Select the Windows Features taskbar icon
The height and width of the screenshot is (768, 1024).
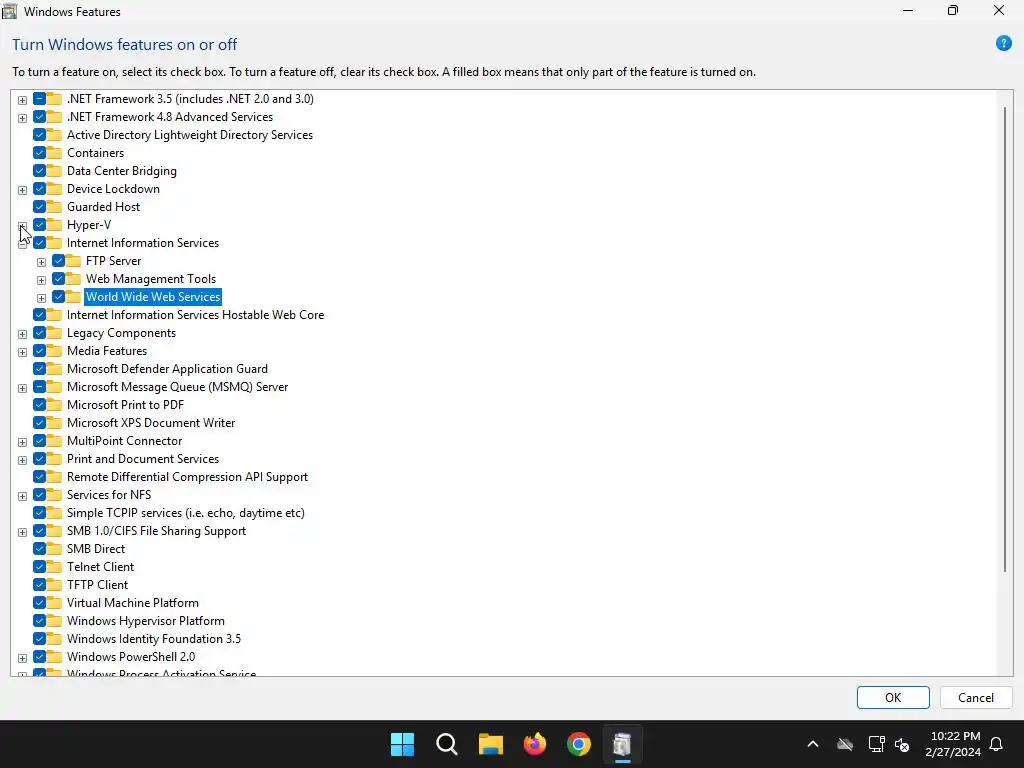[622, 744]
